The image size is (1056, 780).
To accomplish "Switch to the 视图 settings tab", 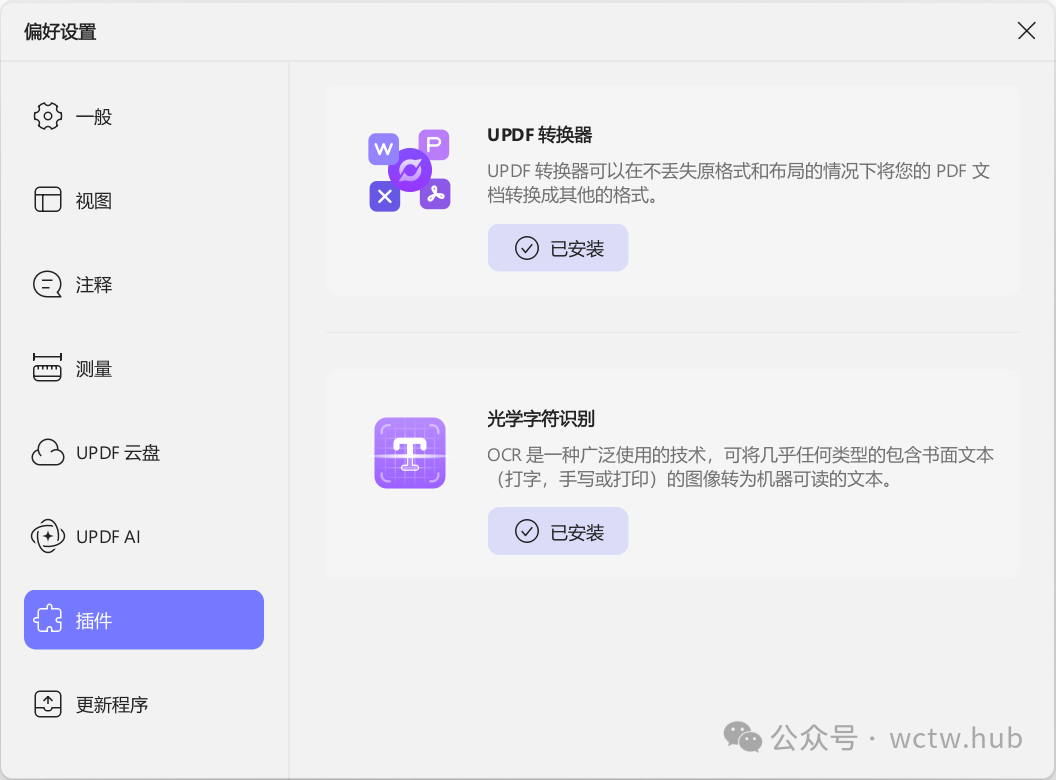I will (143, 200).
